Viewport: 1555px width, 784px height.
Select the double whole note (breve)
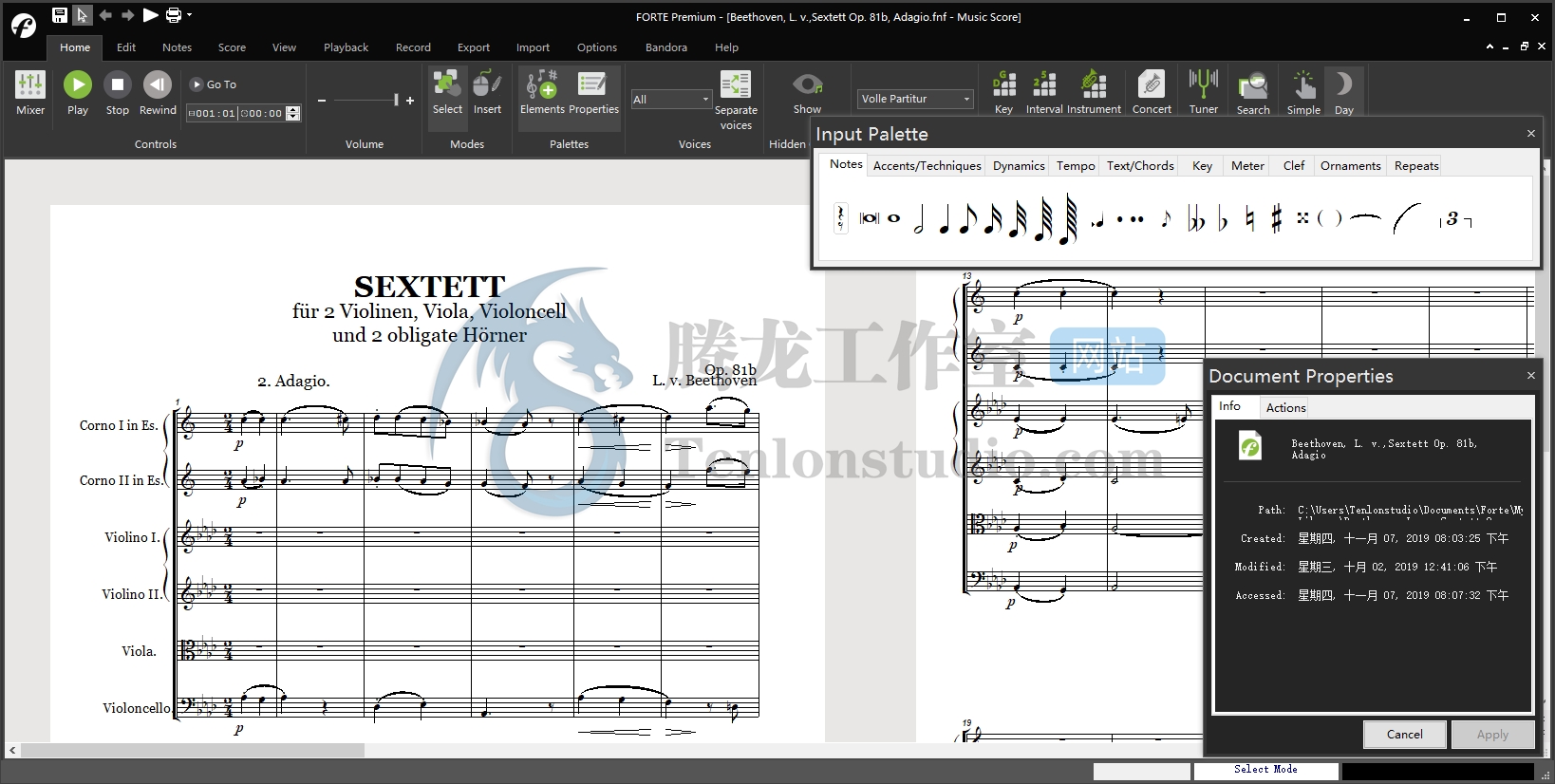click(x=869, y=218)
